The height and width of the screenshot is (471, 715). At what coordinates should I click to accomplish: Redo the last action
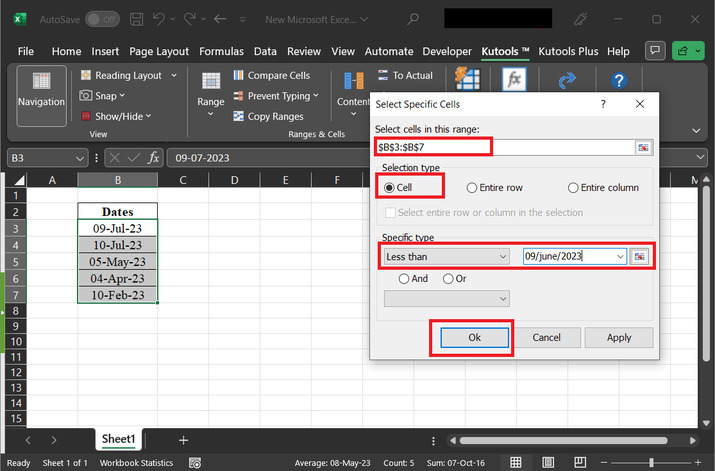(190, 19)
